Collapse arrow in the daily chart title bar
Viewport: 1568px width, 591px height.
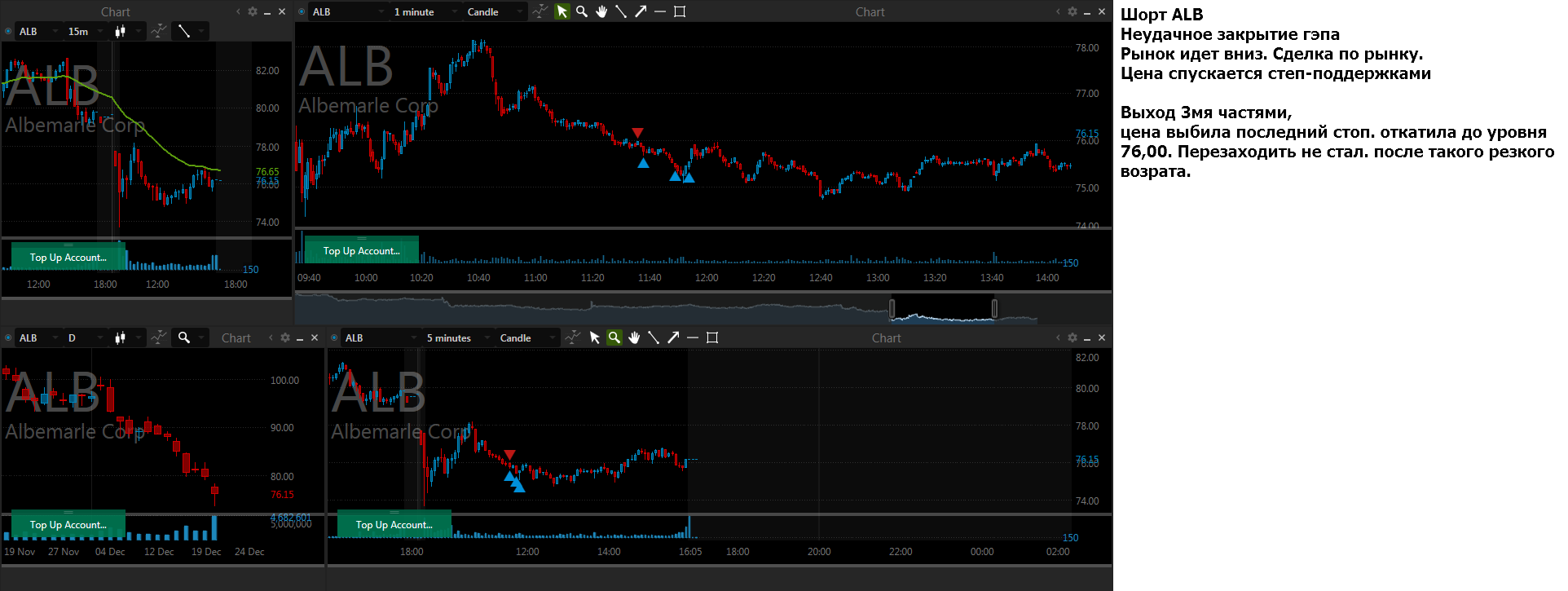point(271,337)
